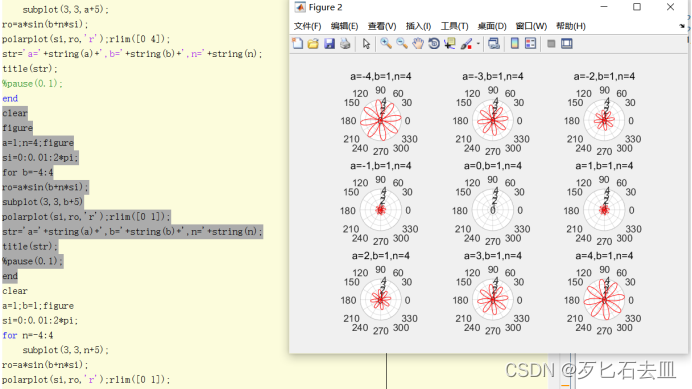Toggle the Data Cursor tool
Viewport: 692px width, 389px height.
coord(450,43)
